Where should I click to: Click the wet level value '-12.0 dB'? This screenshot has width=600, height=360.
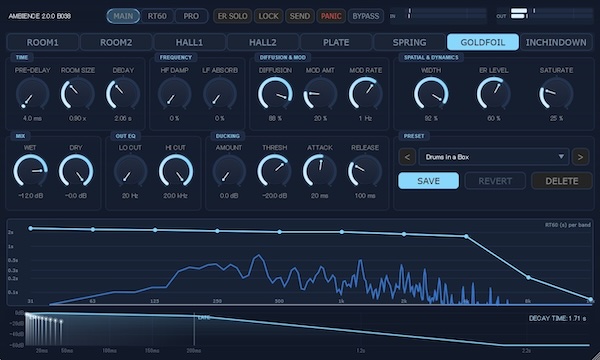click(31, 196)
